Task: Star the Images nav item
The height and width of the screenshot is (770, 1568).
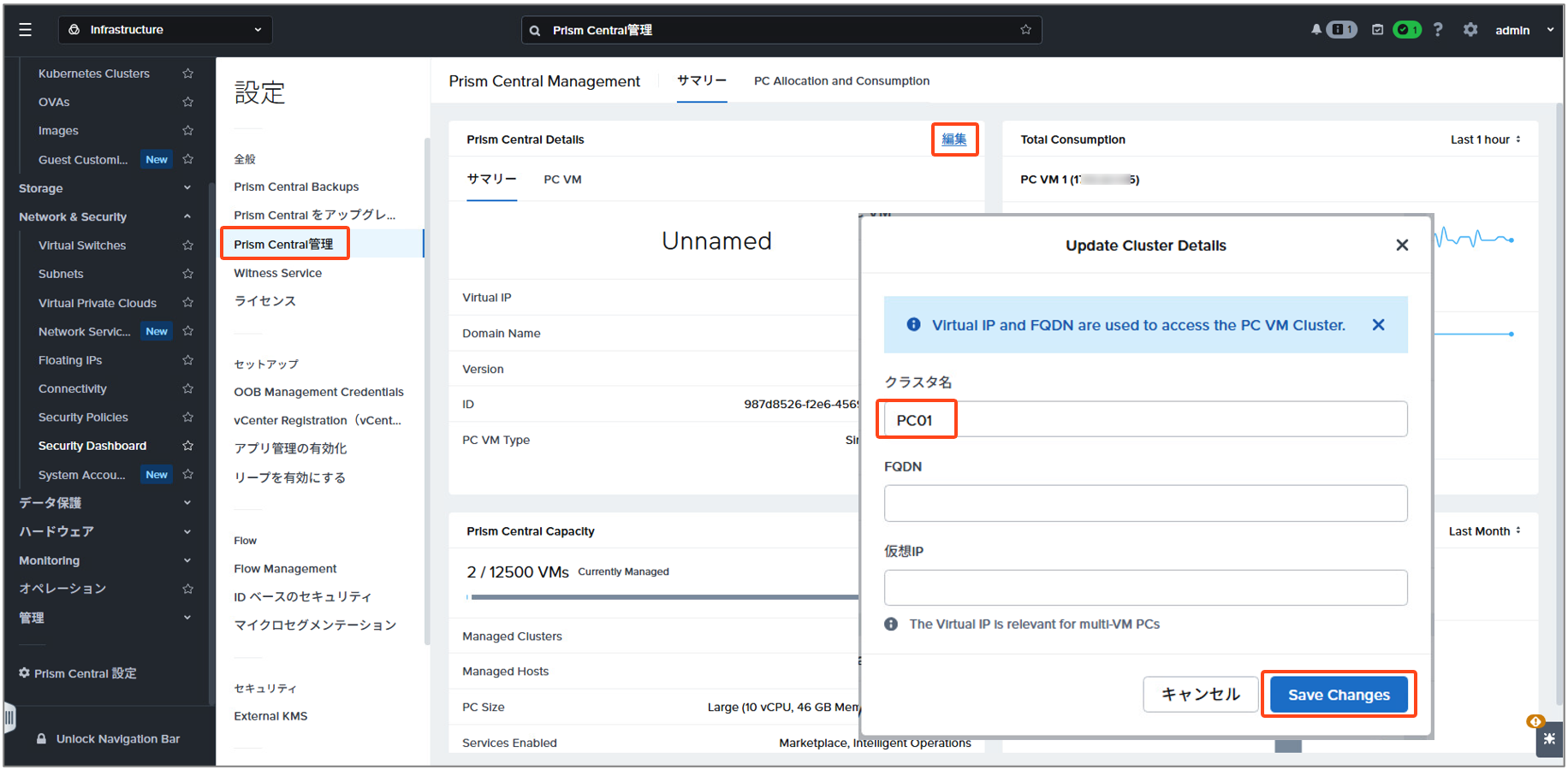Action: 187,131
